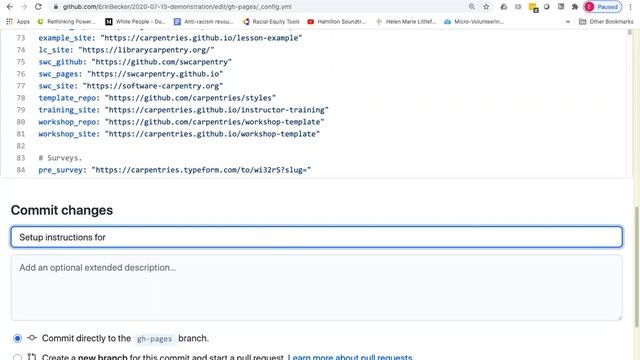Click the swc_github key on line 75
The width and height of the screenshot is (640, 360).
(x=62, y=62)
